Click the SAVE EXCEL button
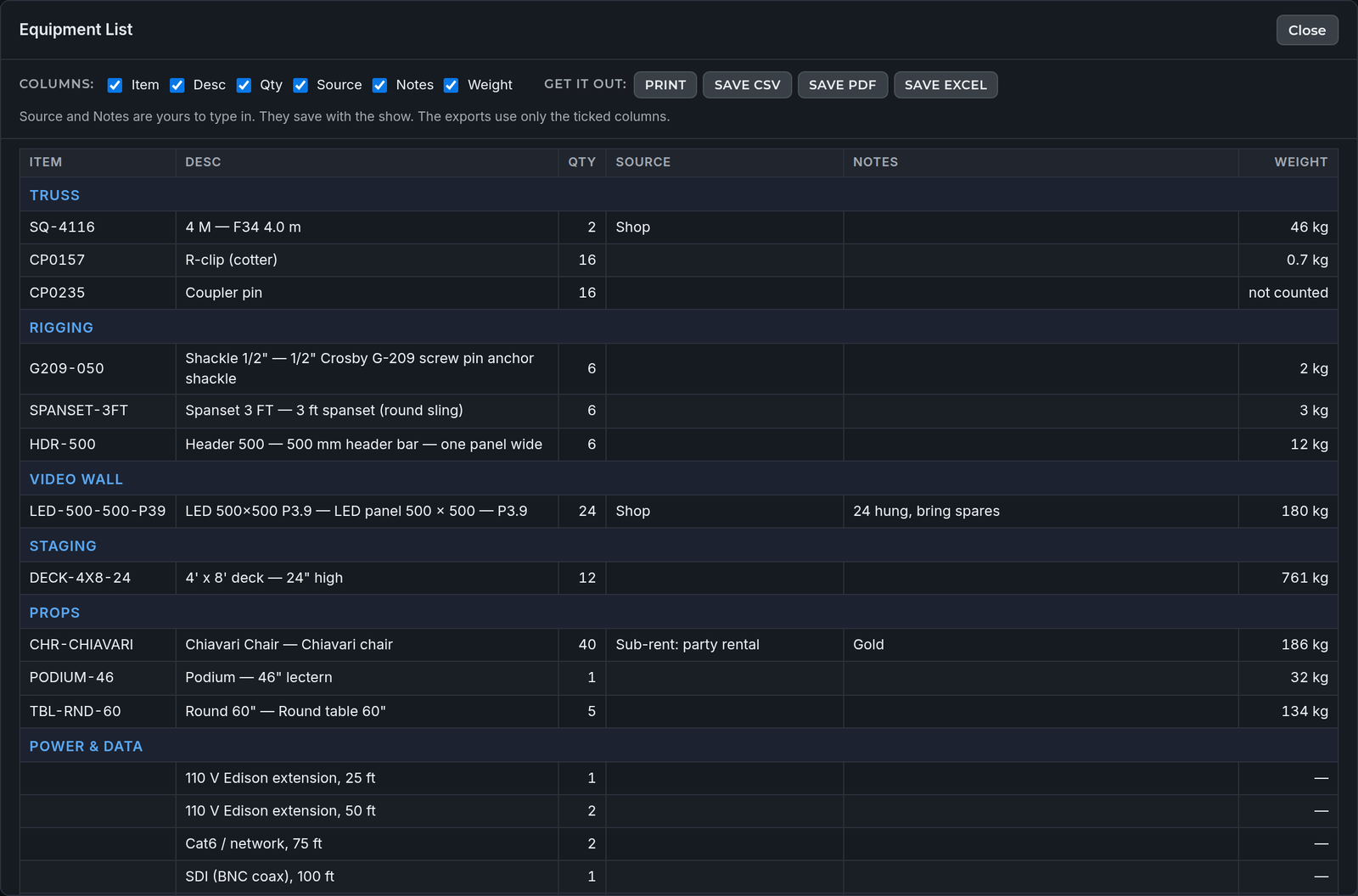The width and height of the screenshot is (1358, 896). click(946, 85)
